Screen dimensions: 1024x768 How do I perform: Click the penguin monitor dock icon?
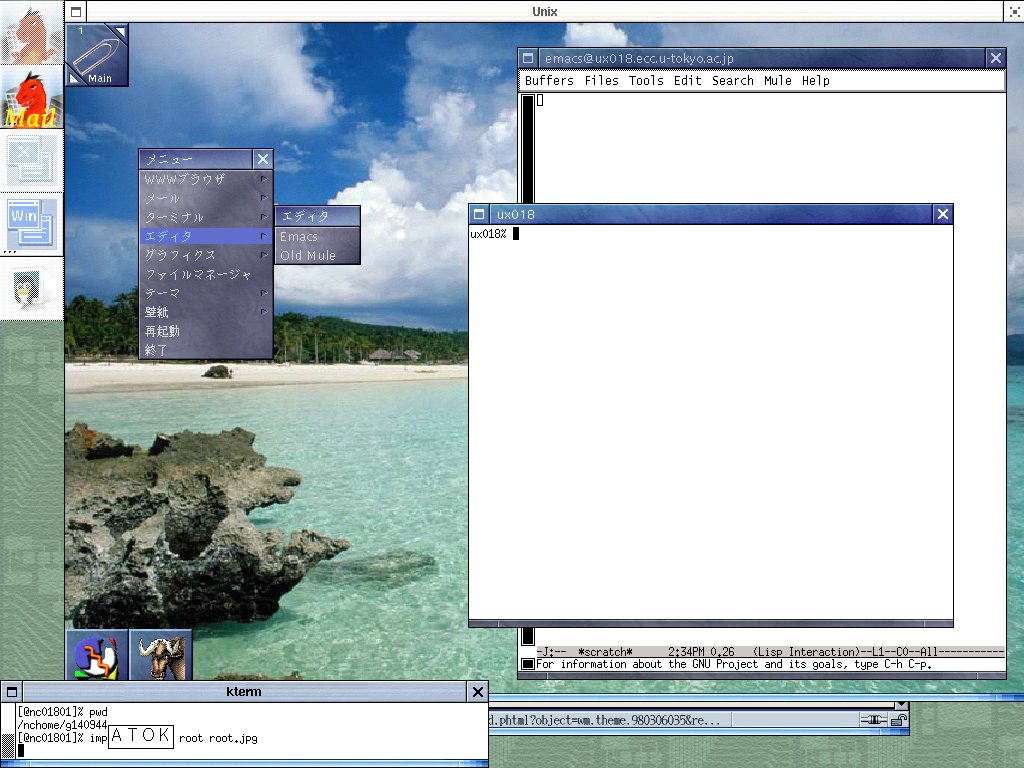click(x=32, y=288)
